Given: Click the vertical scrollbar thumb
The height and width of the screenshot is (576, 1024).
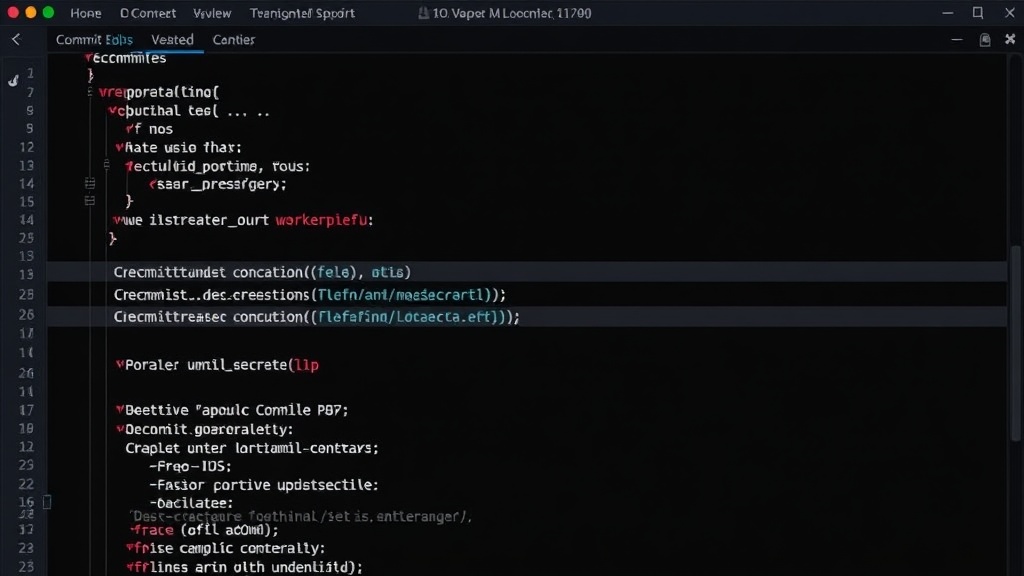Looking at the screenshot, I should tap(1015, 344).
